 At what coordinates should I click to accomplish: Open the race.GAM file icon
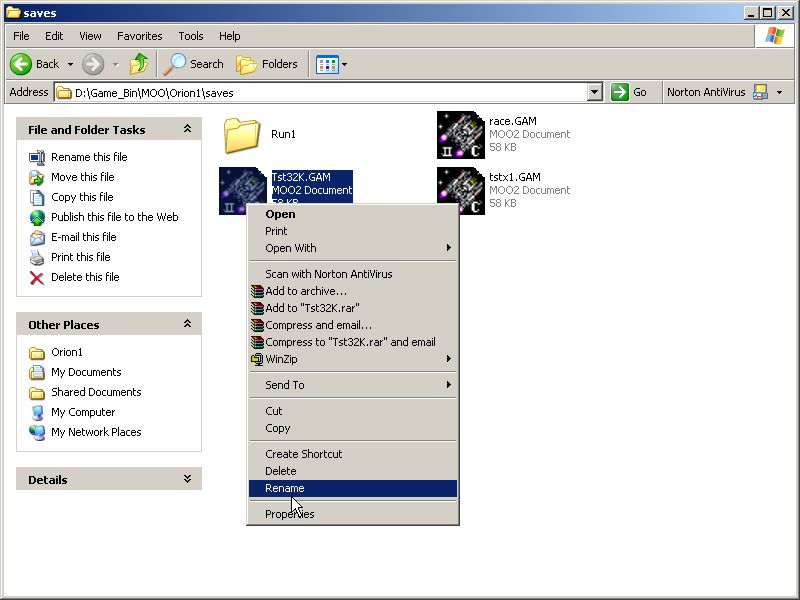click(x=461, y=135)
